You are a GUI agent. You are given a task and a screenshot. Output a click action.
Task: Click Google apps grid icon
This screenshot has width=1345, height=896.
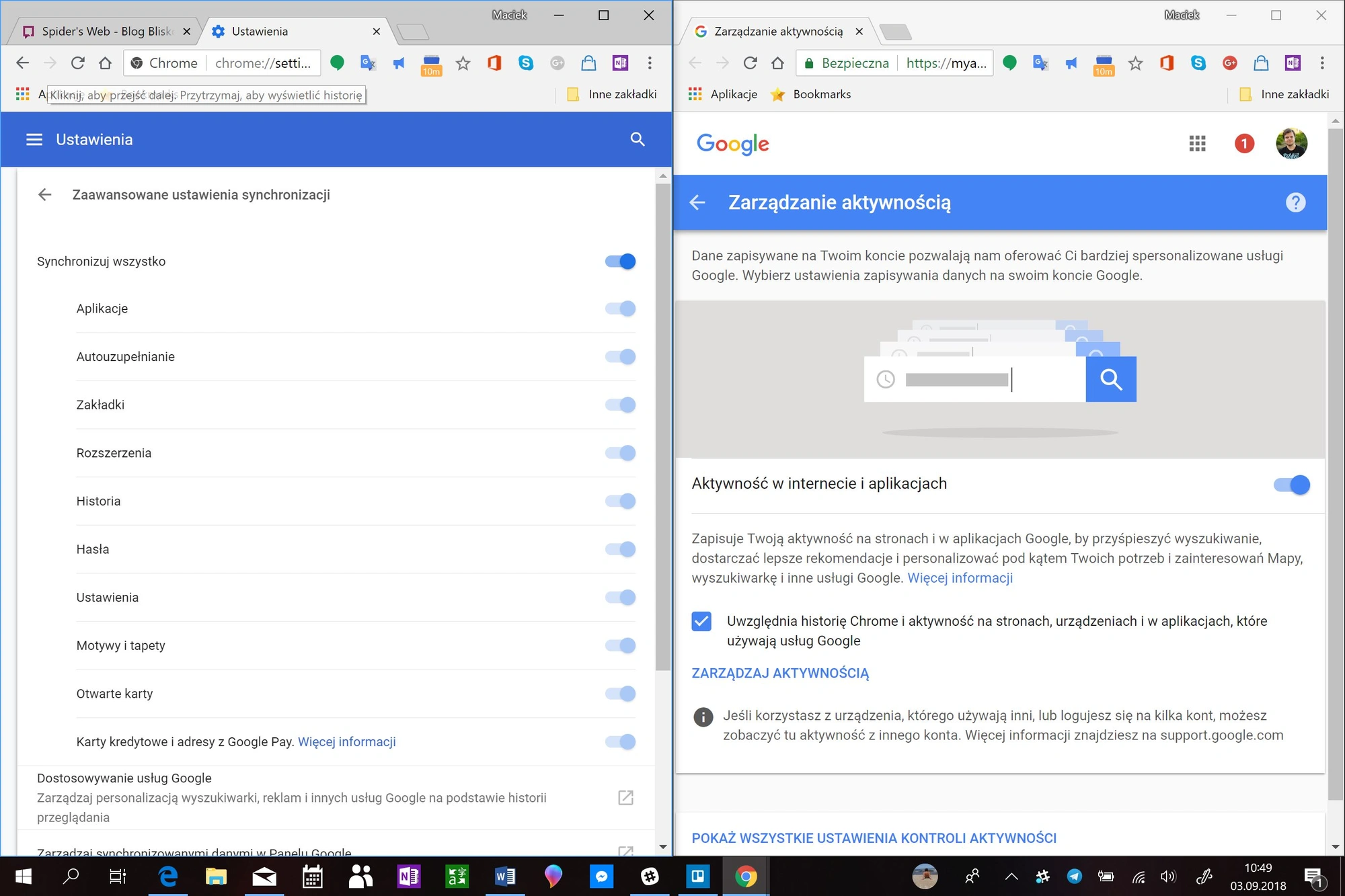point(1197,143)
